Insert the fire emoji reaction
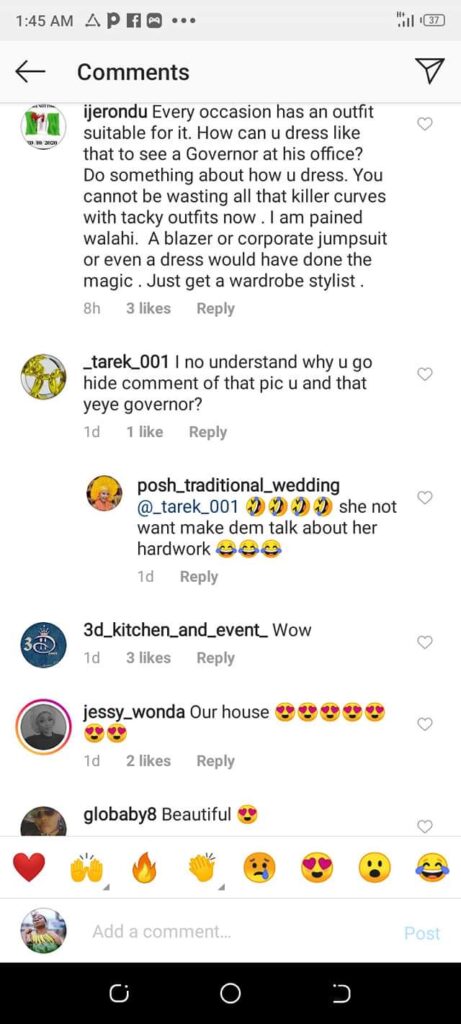 pos(144,868)
